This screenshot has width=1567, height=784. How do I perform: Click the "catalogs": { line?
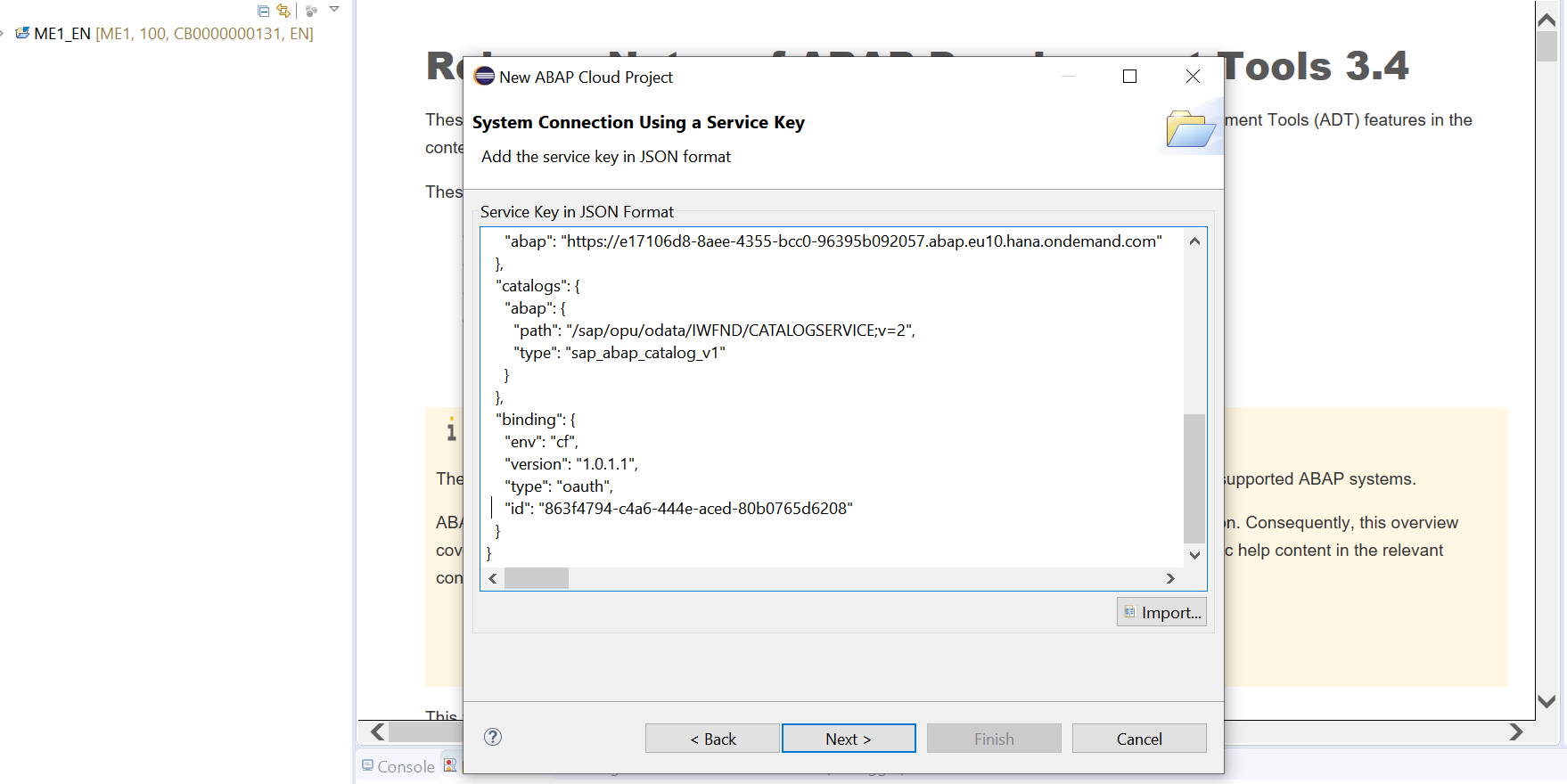point(537,286)
